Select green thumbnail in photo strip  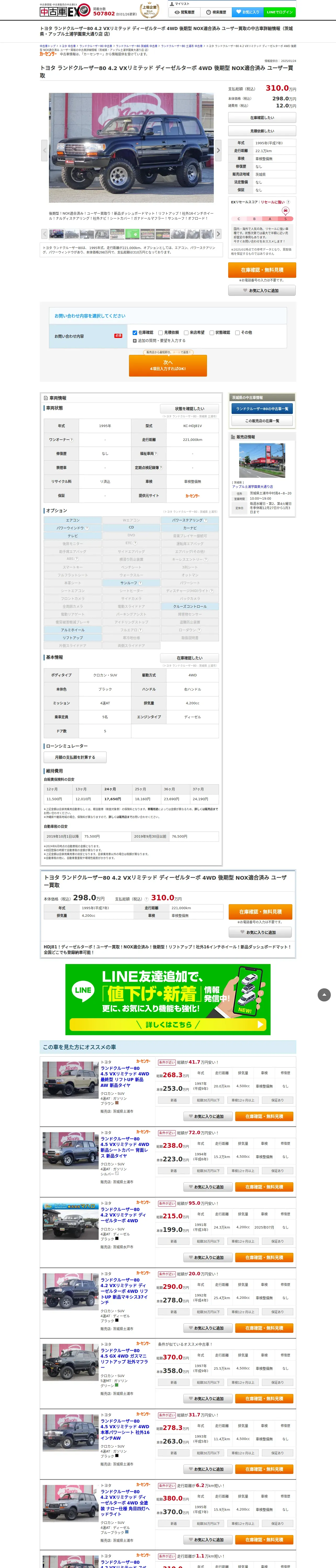[132, 234]
